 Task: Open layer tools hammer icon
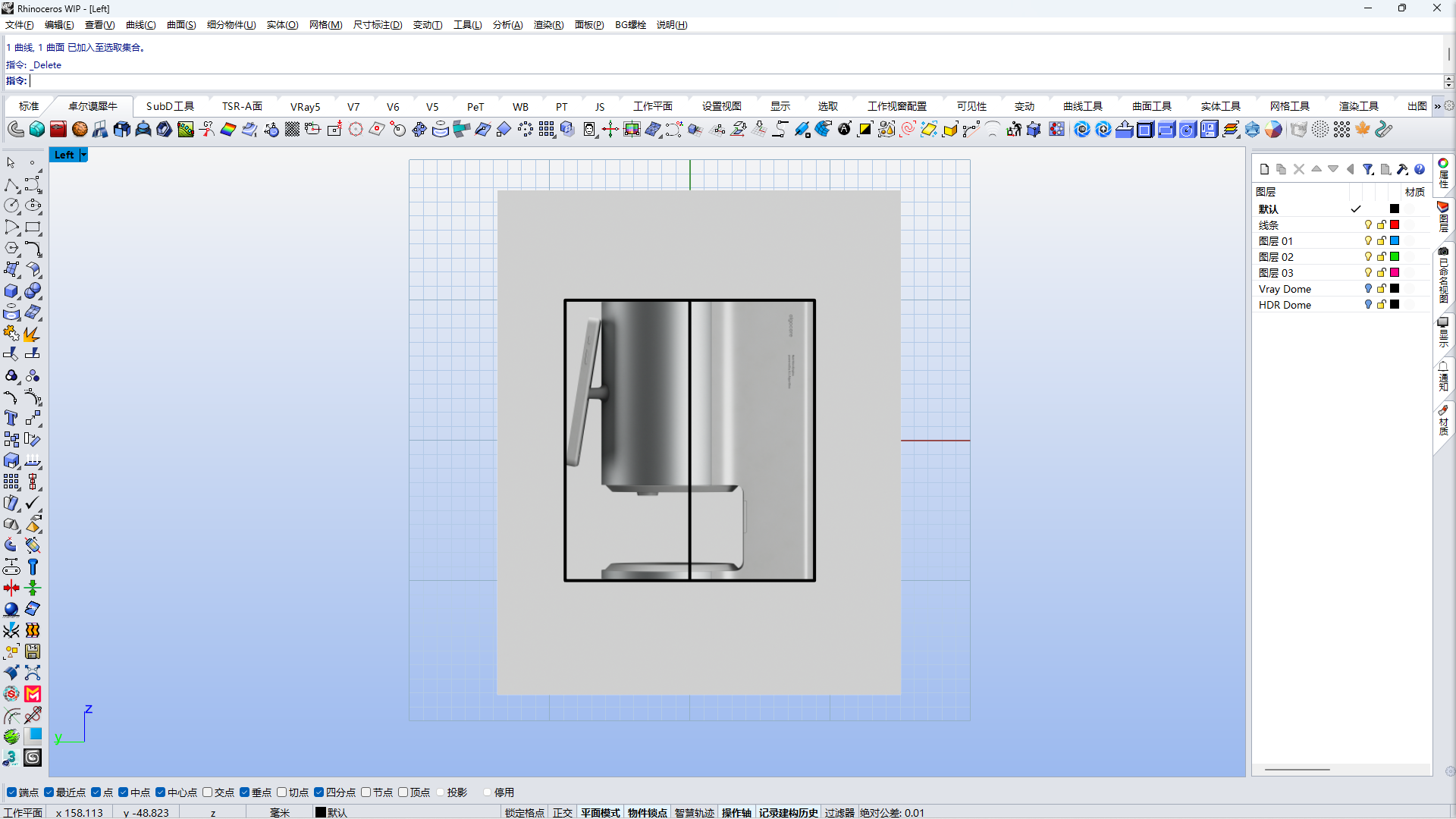(x=1402, y=169)
